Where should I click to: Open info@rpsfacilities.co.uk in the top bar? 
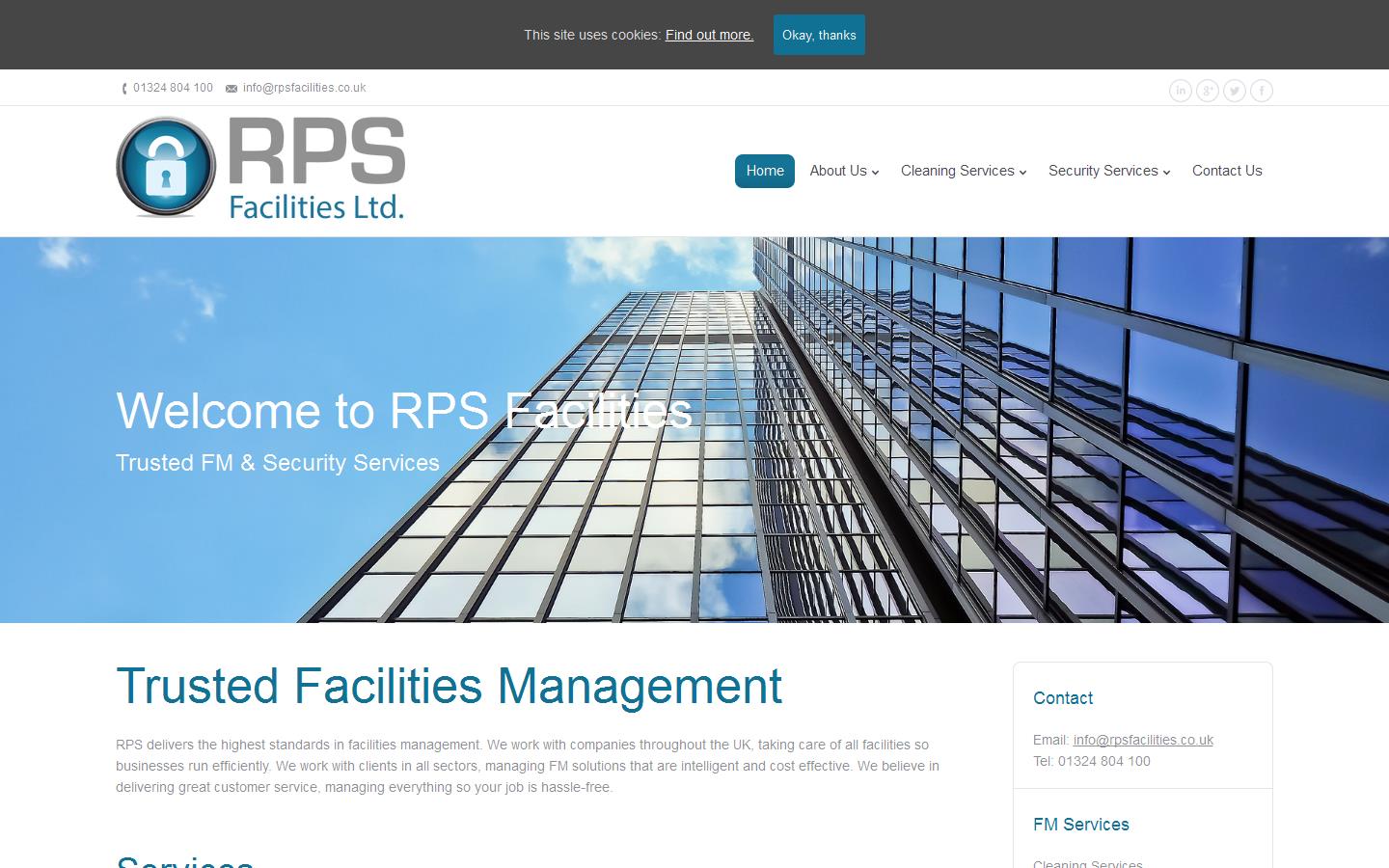pyautogui.click(x=304, y=88)
